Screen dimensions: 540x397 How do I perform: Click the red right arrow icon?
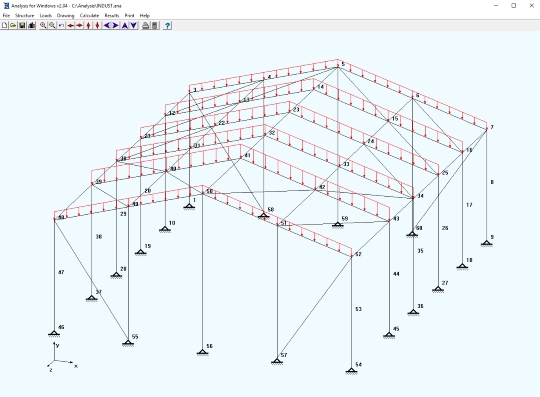(80, 25)
